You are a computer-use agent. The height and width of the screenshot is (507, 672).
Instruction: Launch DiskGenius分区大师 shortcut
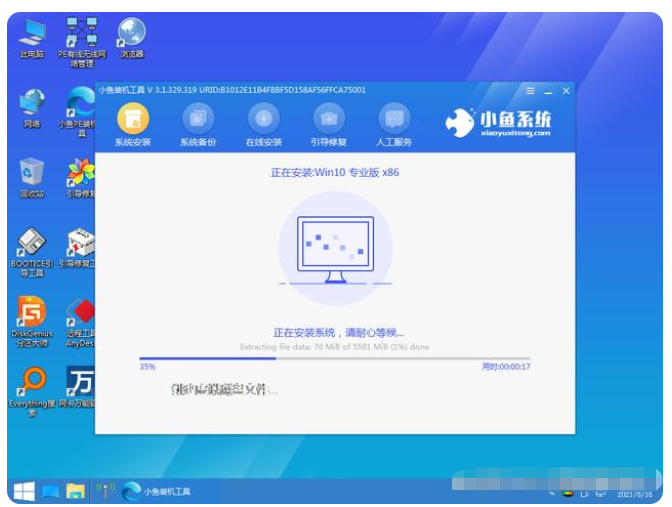tap(32, 315)
